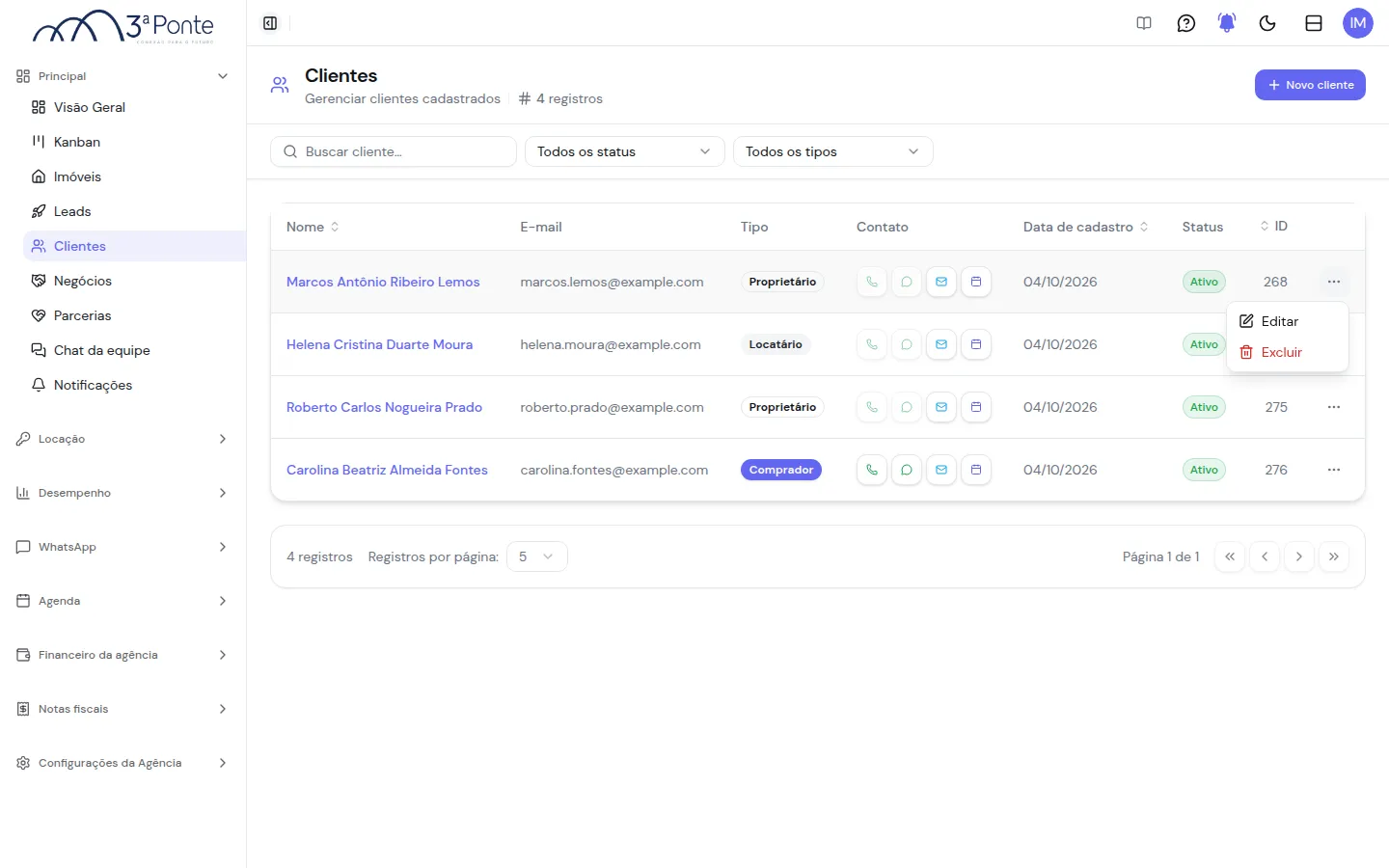Open actions menu for Carolina Beatriz row
This screenshot has height=868, width=1389.
click(1334, 470)
